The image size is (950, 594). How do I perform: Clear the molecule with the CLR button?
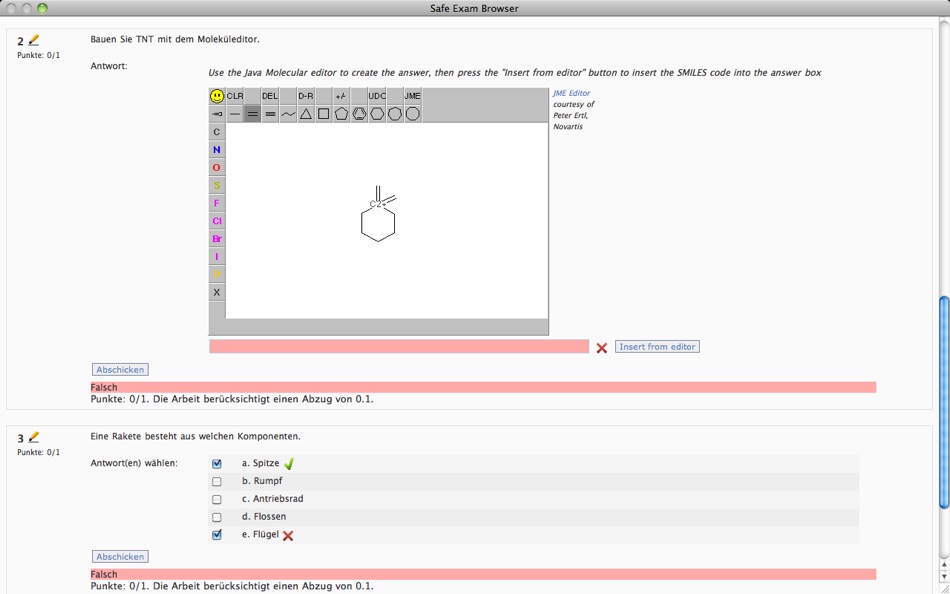[x=235, y=96]
